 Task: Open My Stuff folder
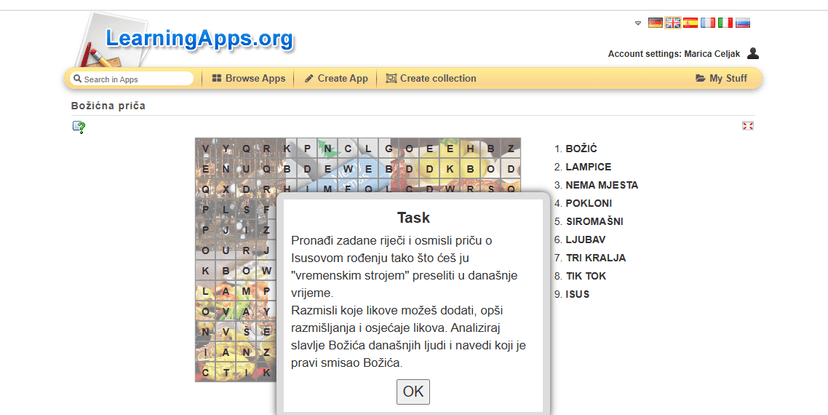[721, 78]
